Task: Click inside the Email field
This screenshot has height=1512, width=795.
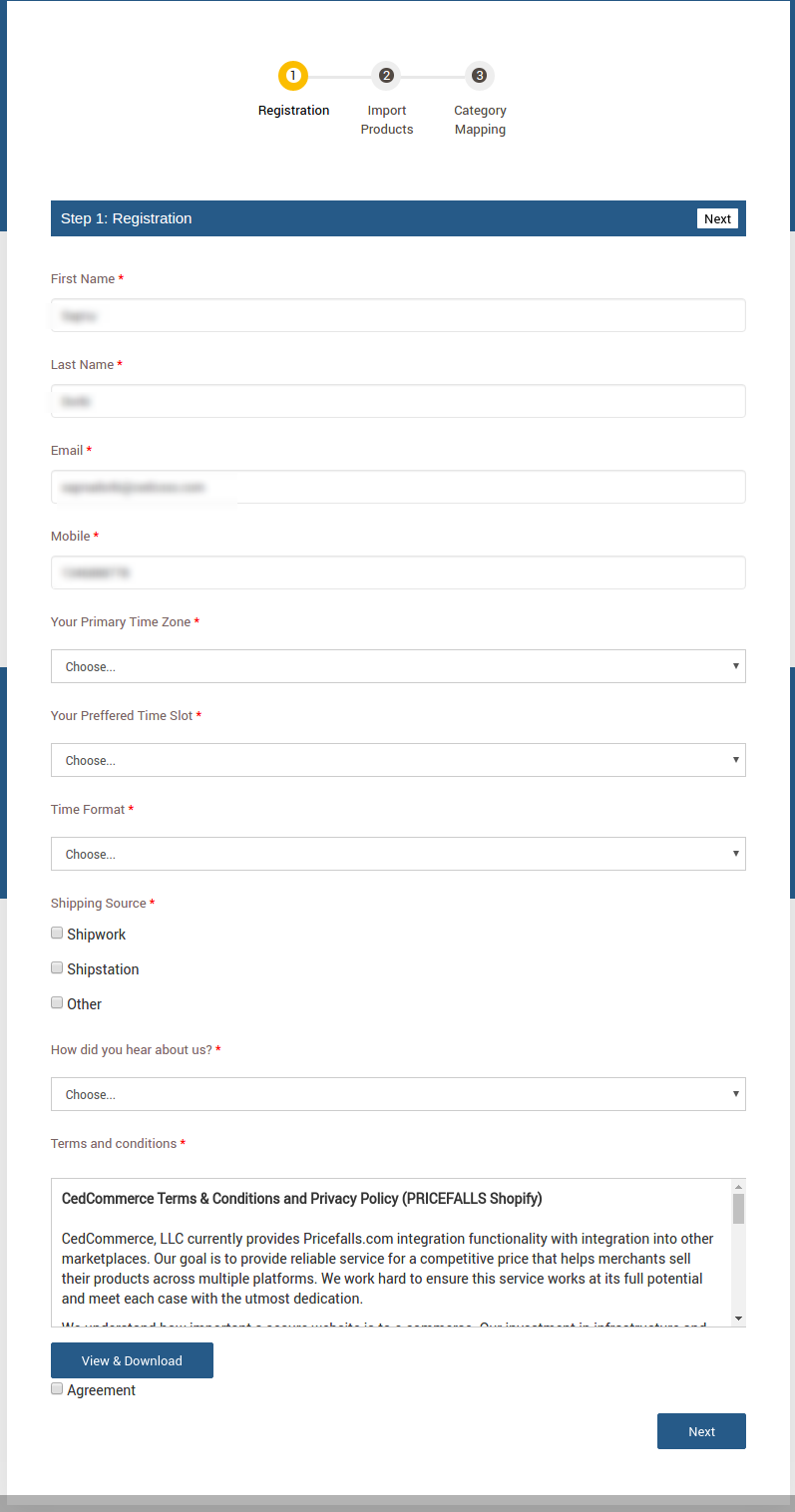Action: click(397, 486)
